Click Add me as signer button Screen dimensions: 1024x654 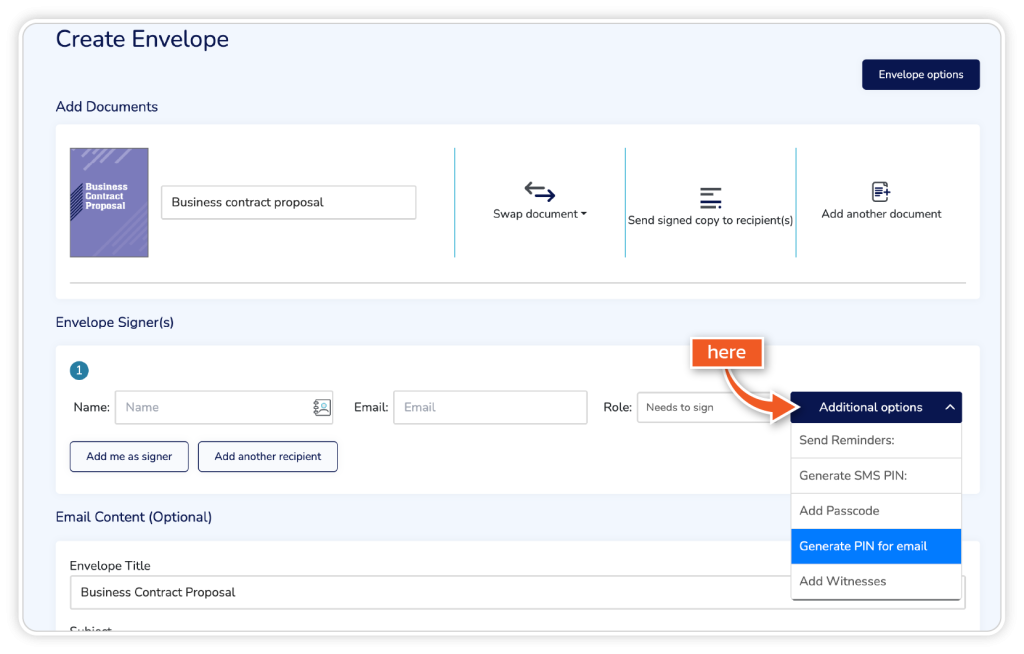coord(129,456)
